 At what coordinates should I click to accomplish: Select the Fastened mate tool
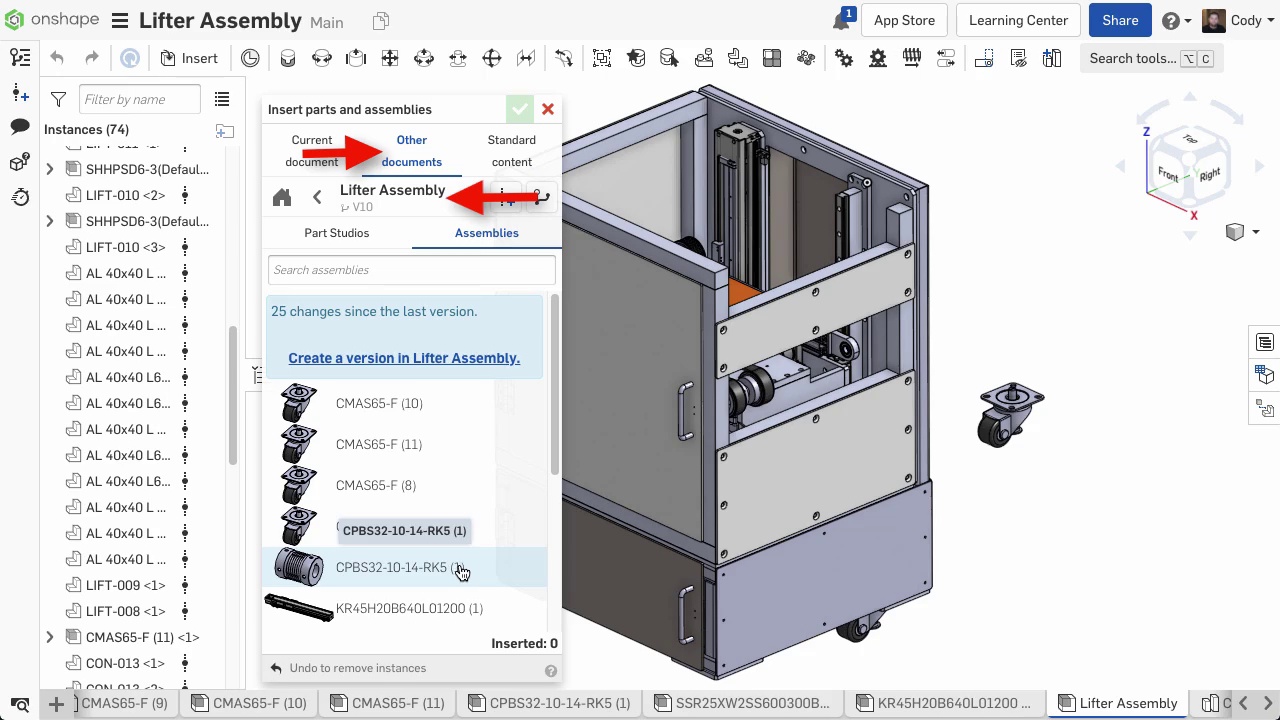pyautogui.click(x=288, y=58)
